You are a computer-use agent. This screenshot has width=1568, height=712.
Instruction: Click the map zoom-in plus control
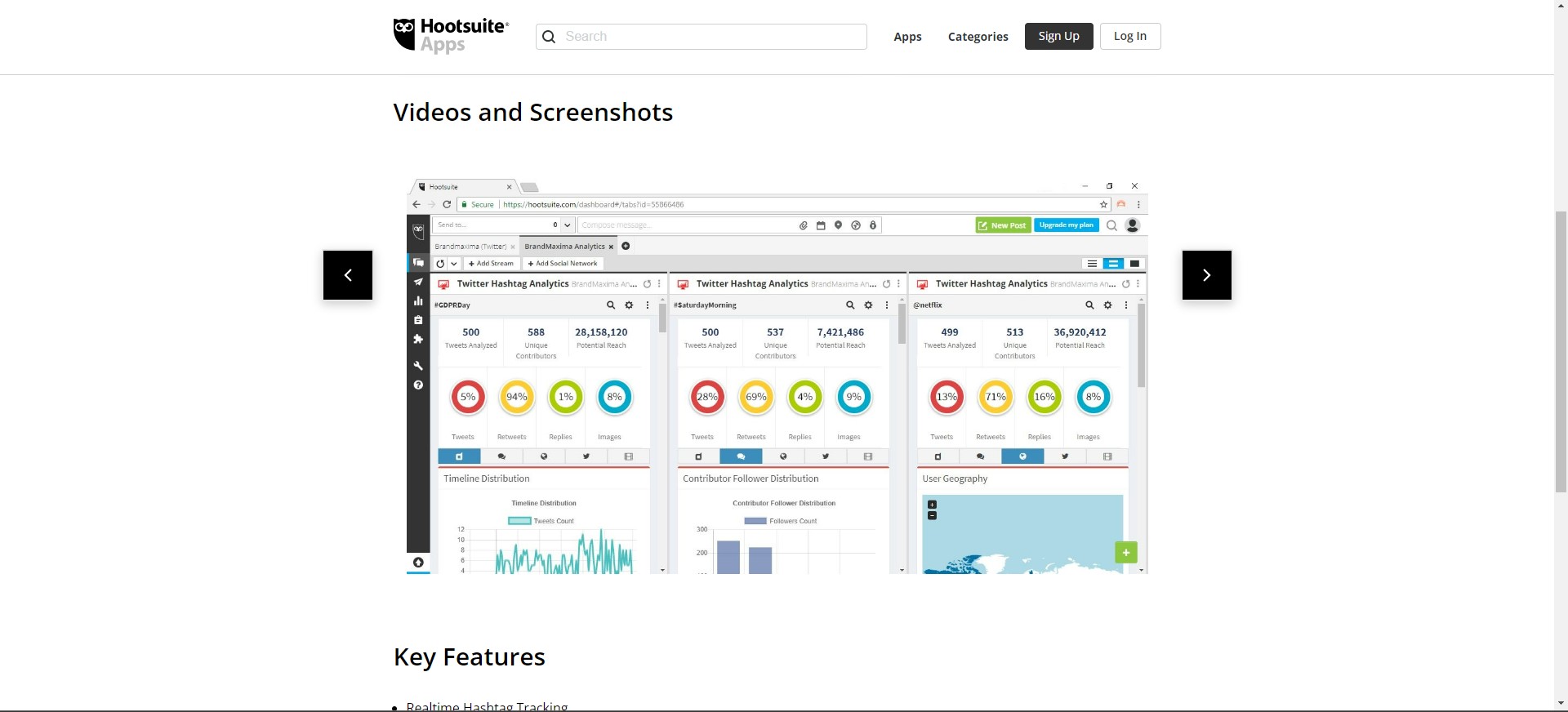[x=933, y=505]
